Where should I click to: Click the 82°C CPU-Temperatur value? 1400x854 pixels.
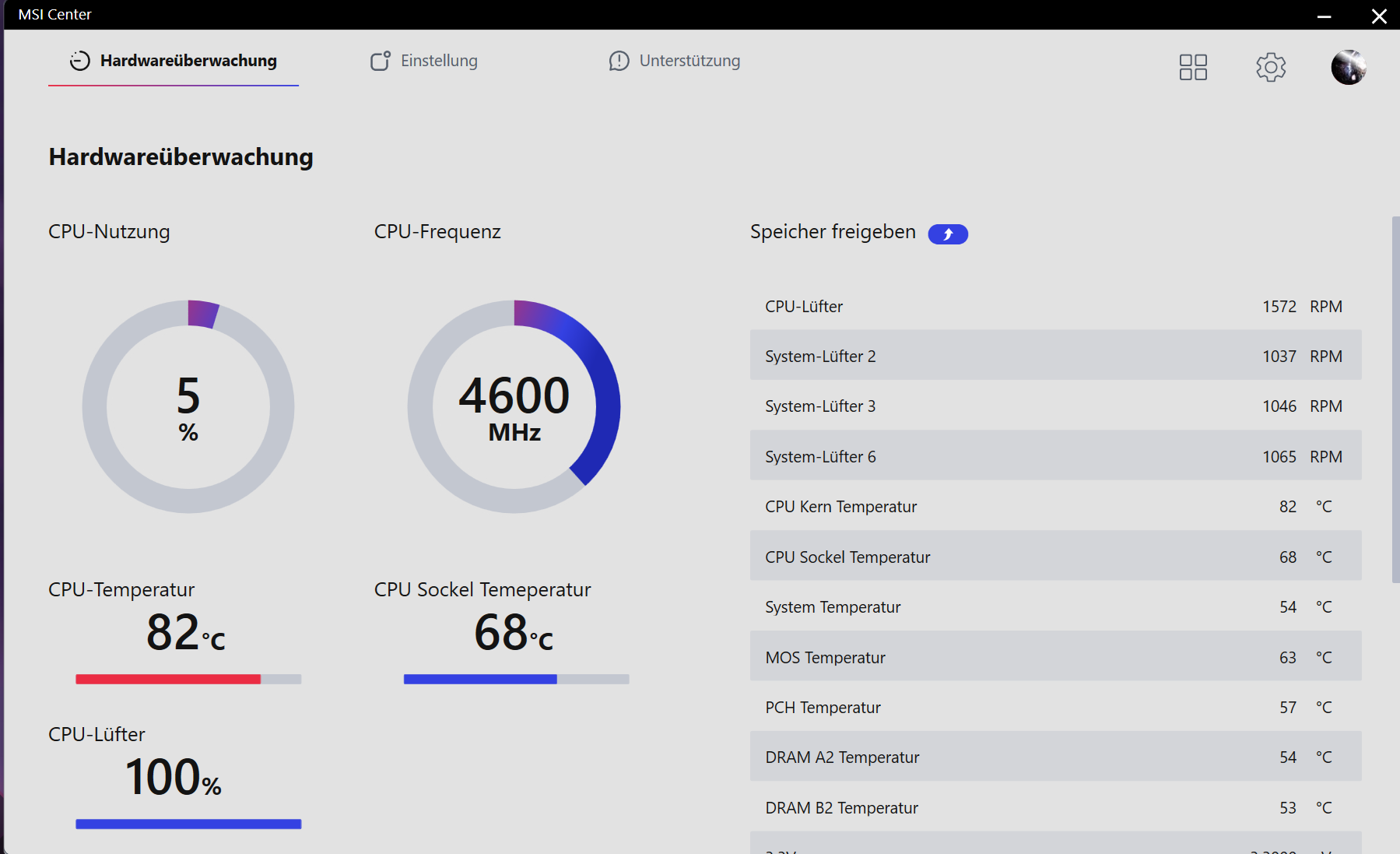tap(186, 632)
